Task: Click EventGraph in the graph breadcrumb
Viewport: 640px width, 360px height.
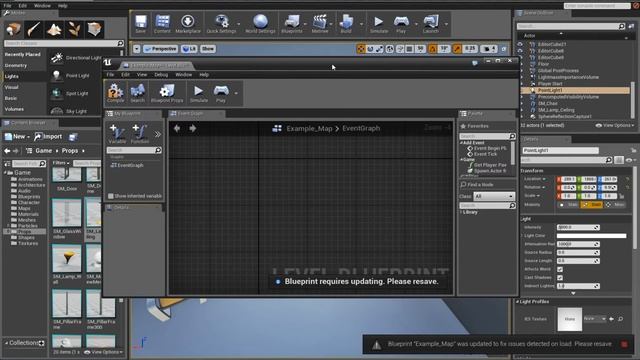Action: [361, 129]
